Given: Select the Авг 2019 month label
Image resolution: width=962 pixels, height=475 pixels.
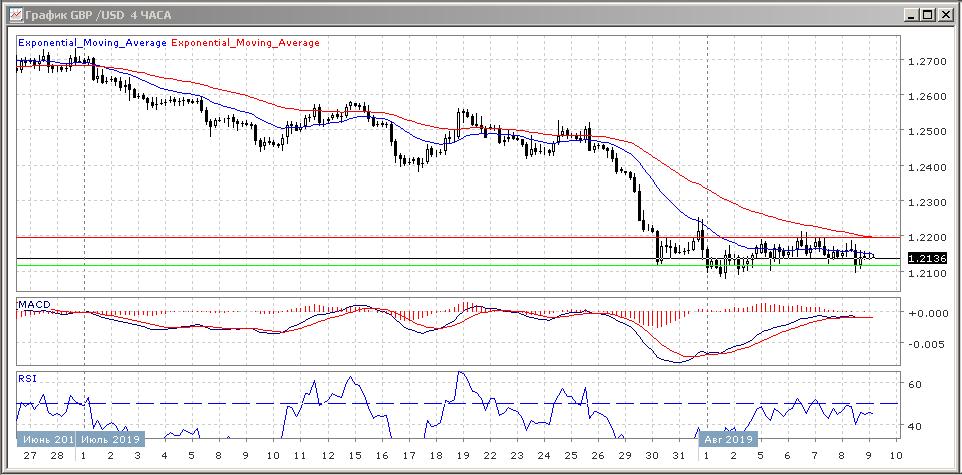Looking at the screenshot, I should point(728,438).
